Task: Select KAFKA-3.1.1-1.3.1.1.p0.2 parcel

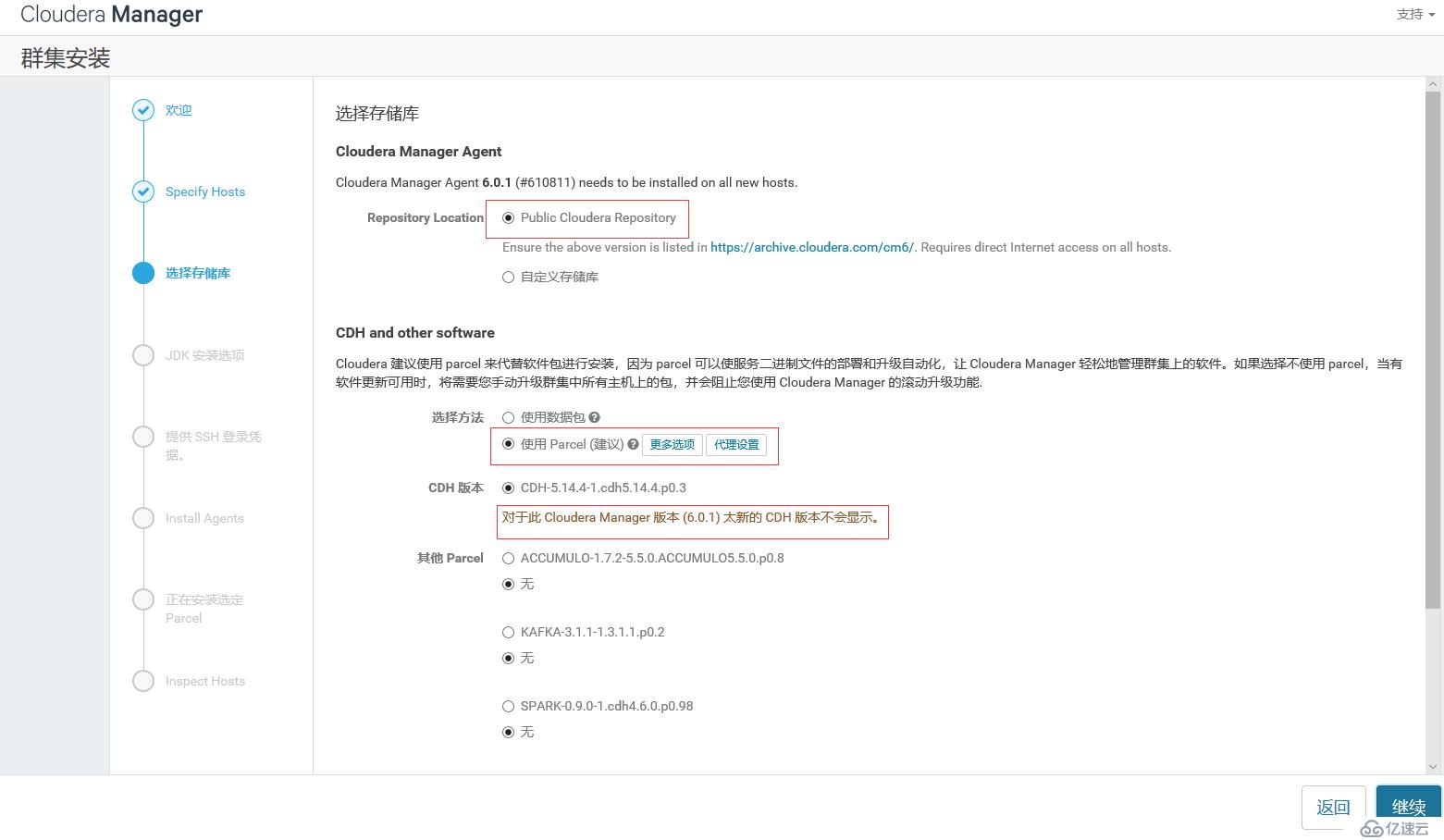Action: [x=508, y=632]
